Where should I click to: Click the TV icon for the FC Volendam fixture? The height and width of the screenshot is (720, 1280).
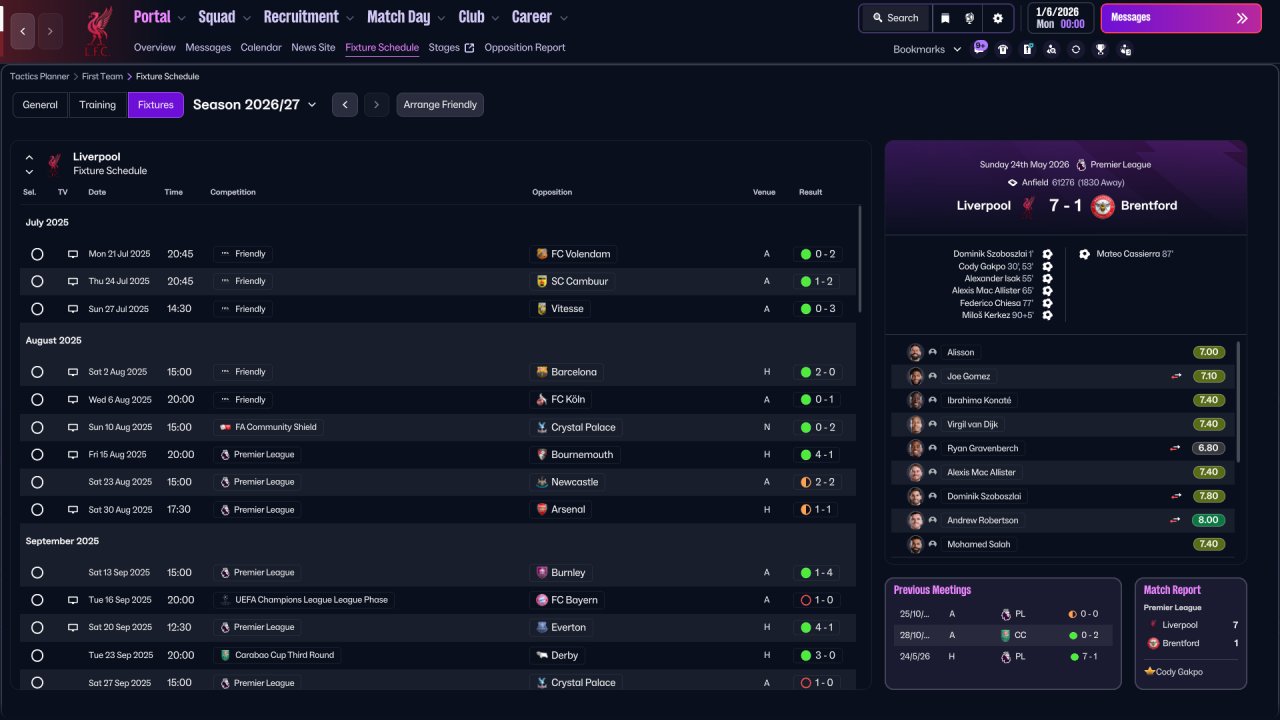click(73, 254)
